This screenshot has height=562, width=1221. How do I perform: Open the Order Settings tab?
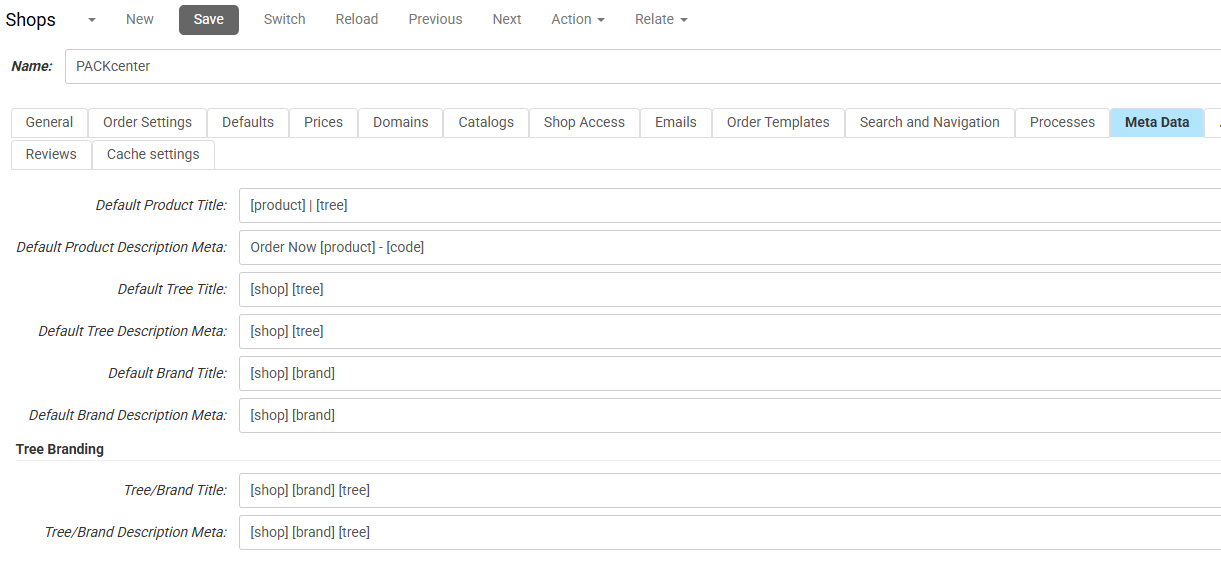point(147,122)
